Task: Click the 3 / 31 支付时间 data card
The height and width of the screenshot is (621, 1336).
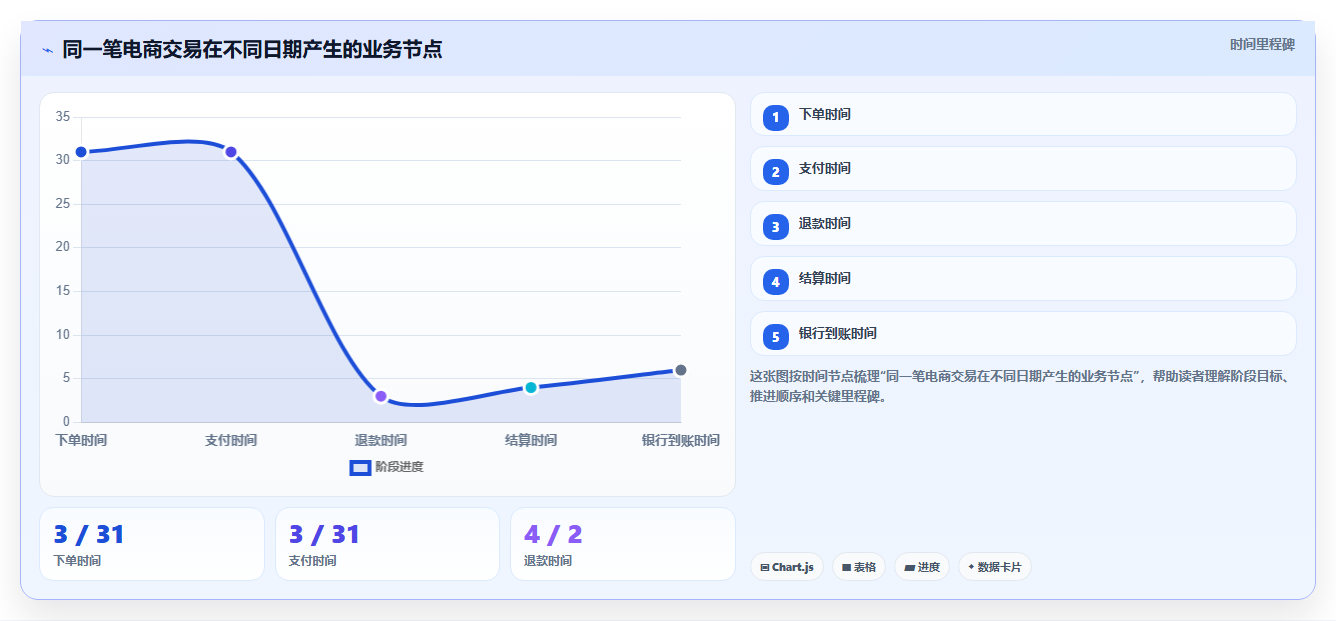Action: (387, 544)
